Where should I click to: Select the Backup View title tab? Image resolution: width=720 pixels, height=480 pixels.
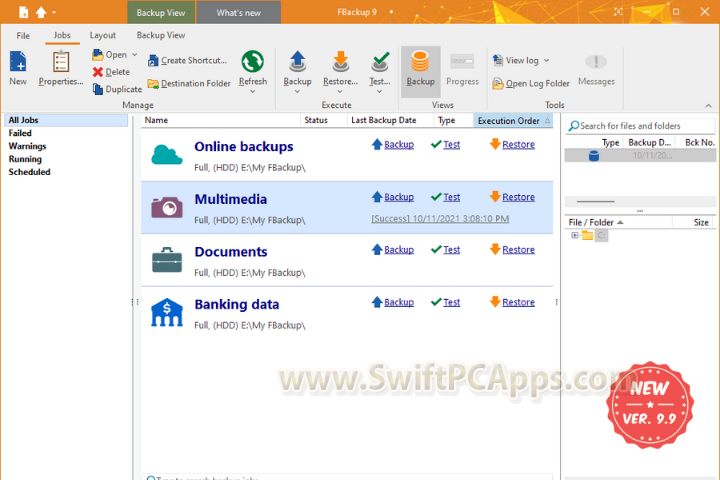[x=161, y=12]
